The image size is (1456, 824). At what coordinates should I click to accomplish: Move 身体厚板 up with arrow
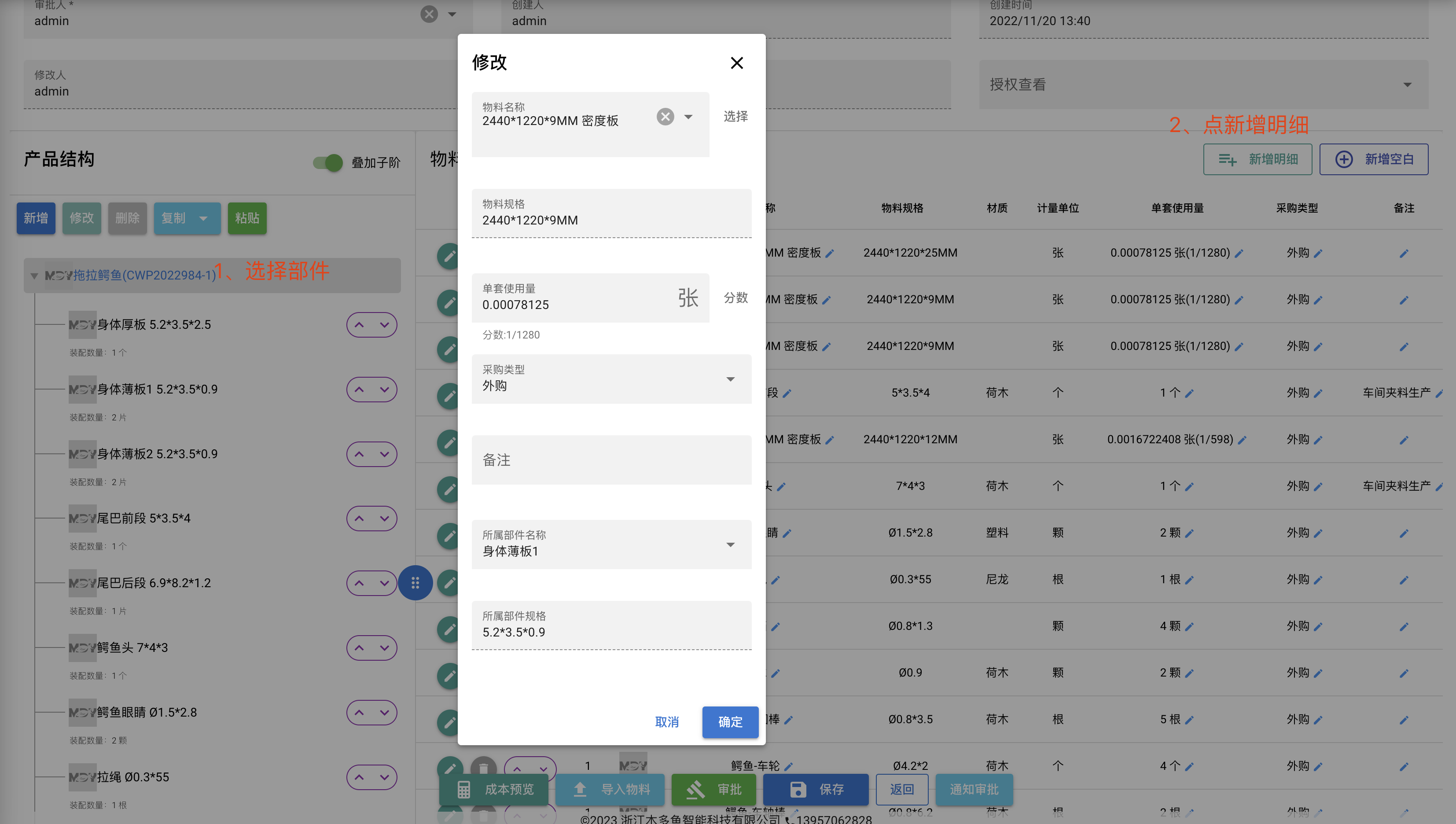359,325
